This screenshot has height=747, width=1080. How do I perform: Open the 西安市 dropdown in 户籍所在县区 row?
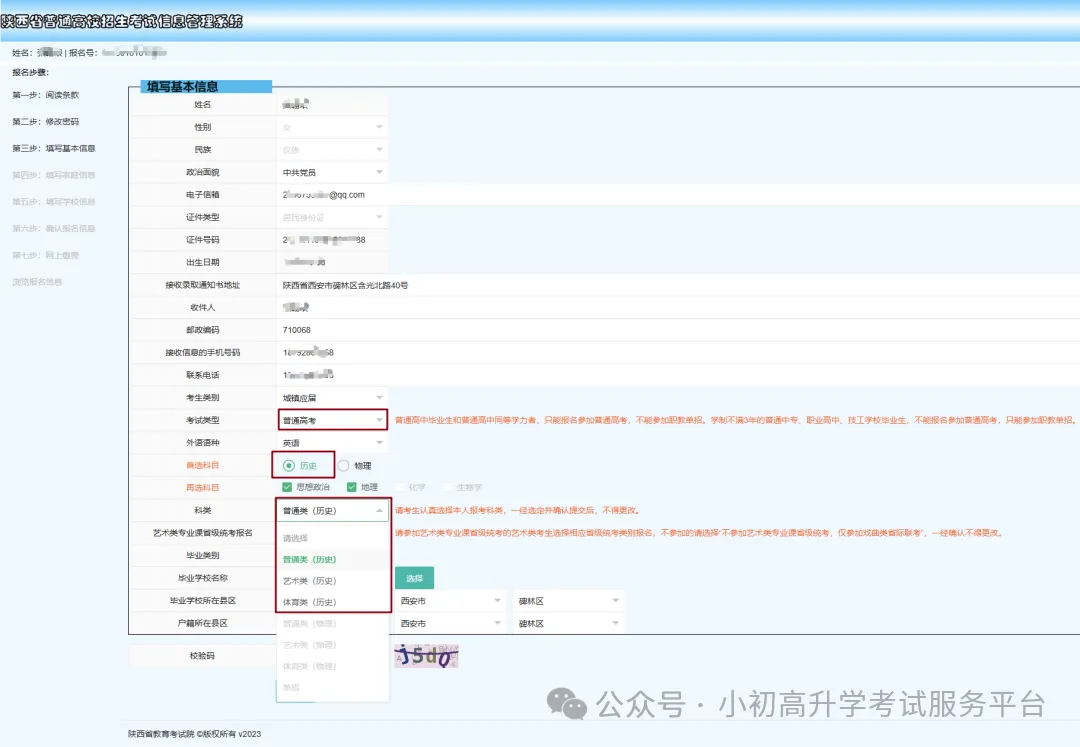tap(450, 623)
